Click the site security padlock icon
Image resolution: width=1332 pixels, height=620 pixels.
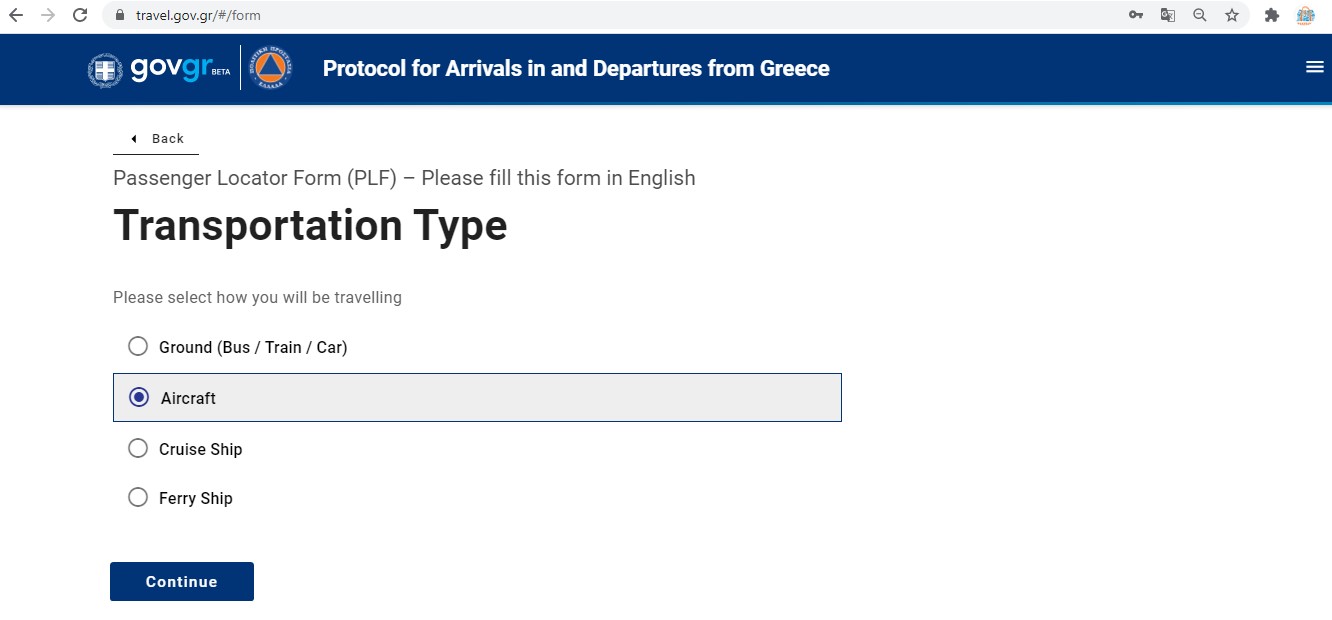point(119,15)
